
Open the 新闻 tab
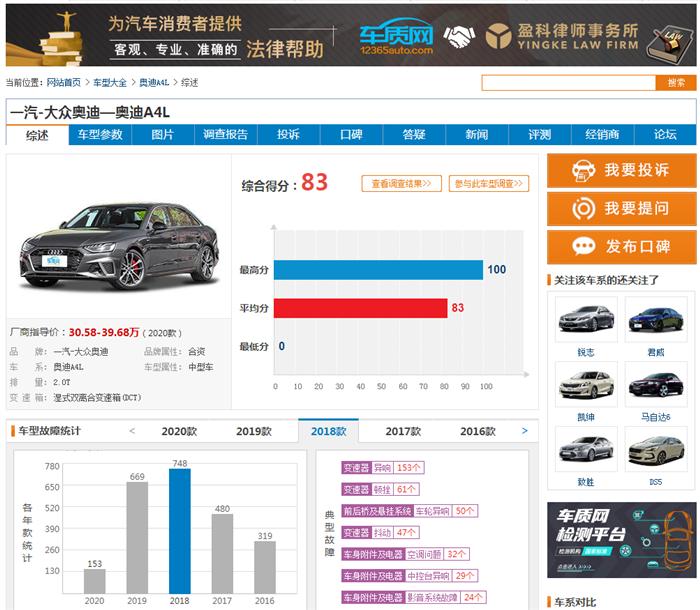(x=477, y=135)
